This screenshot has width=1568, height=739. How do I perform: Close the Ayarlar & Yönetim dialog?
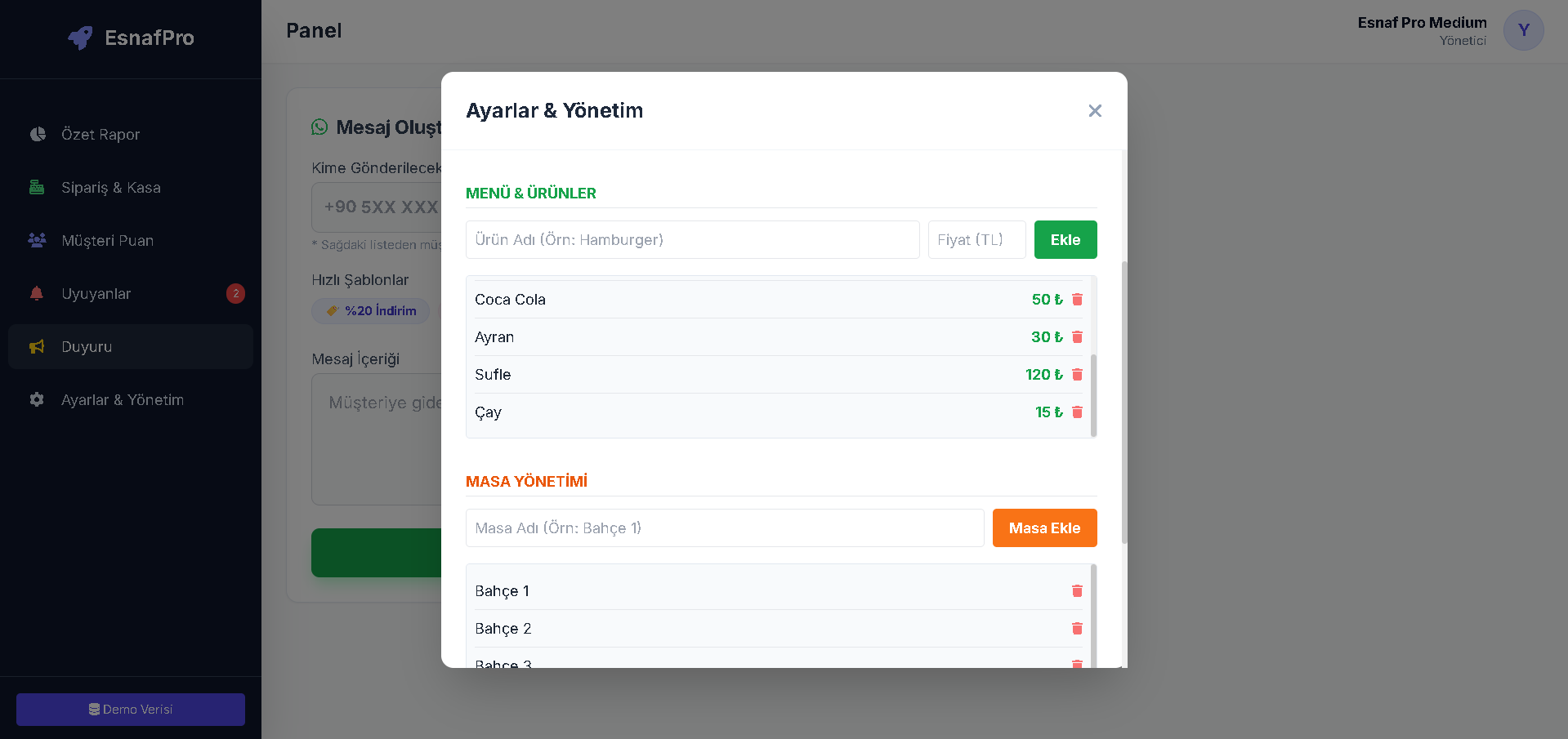click(x=1095, y=111)
